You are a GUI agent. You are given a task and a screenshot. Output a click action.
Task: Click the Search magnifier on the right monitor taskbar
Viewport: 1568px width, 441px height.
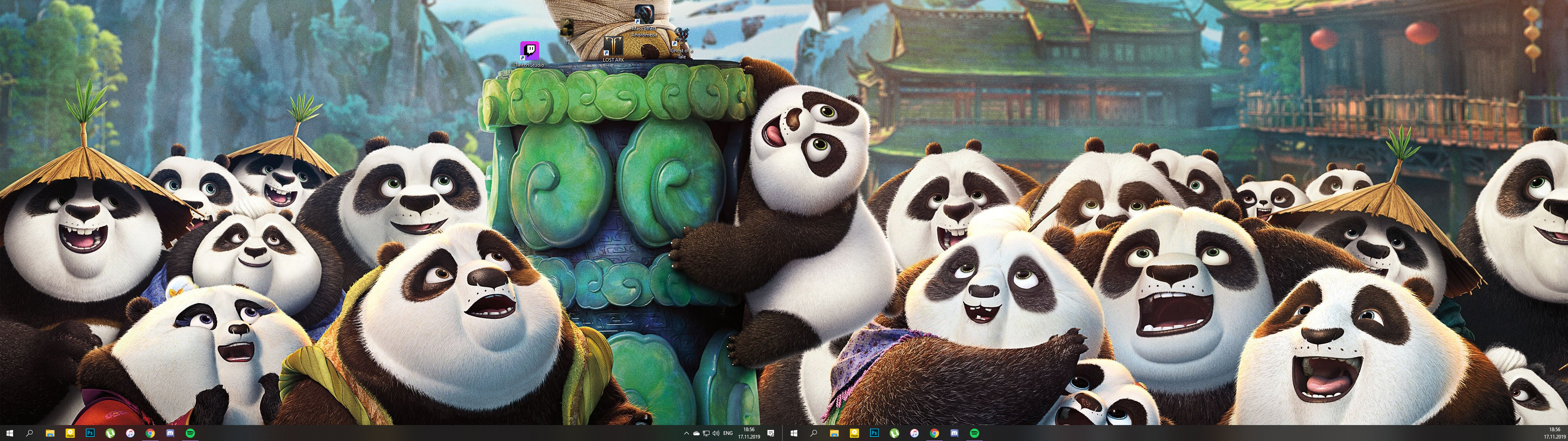pyautogui.click(x=813, y=433)
